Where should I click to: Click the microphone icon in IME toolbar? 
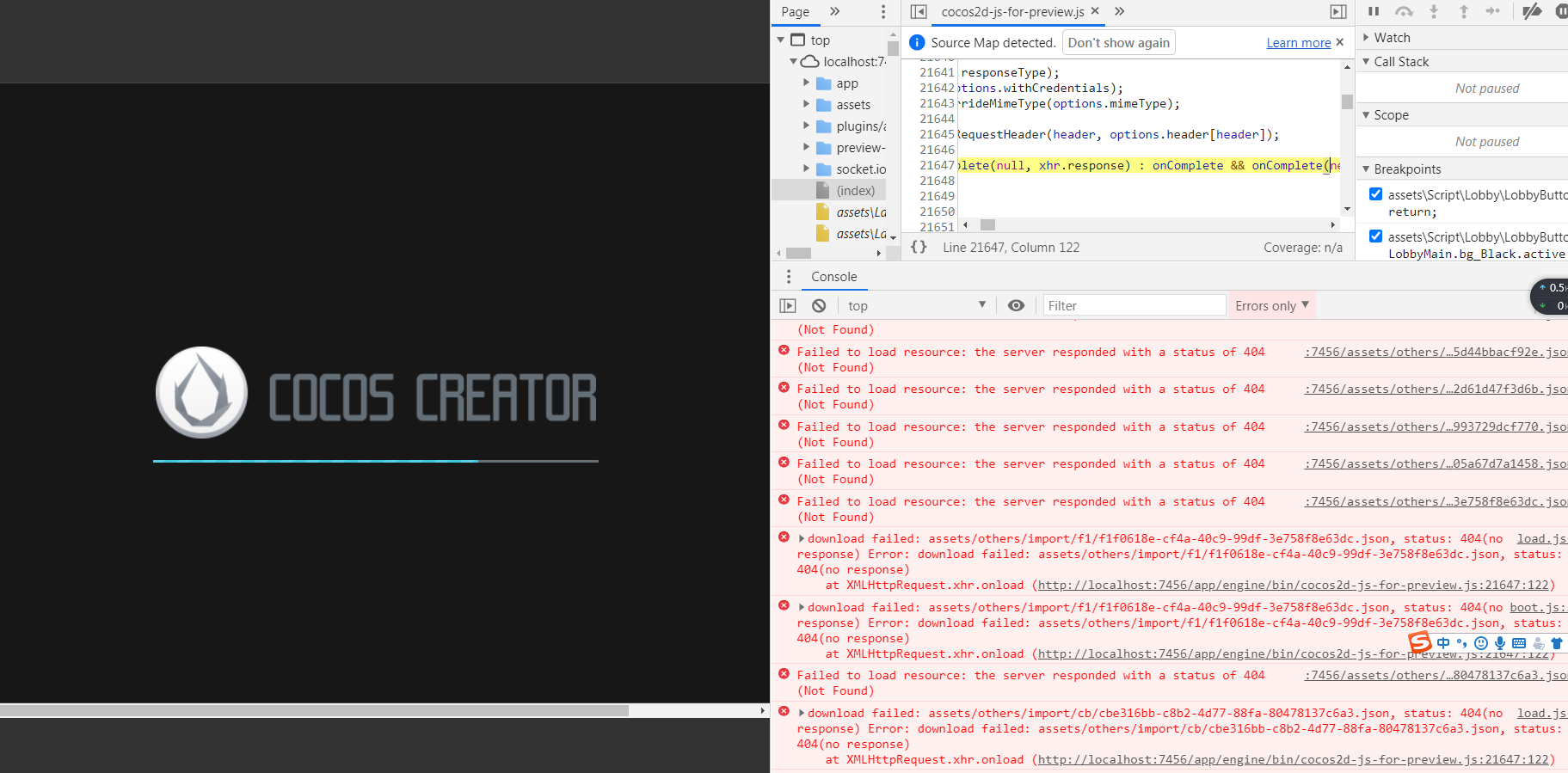pyautogui.click(x=1500, y=643)
